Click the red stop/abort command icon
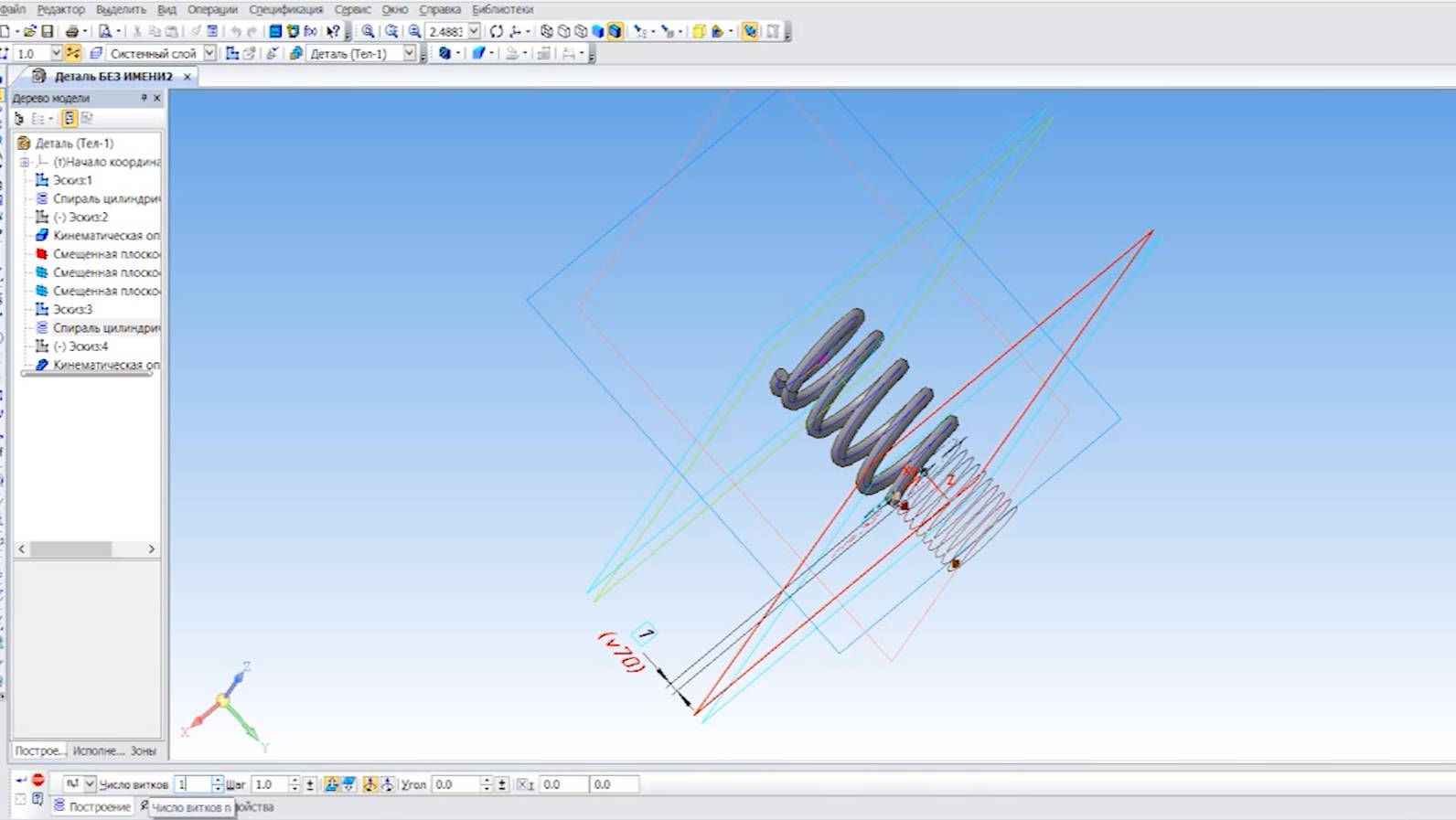Image resolution: width=1456 pixels, height=820 pixels. point(37,780)
